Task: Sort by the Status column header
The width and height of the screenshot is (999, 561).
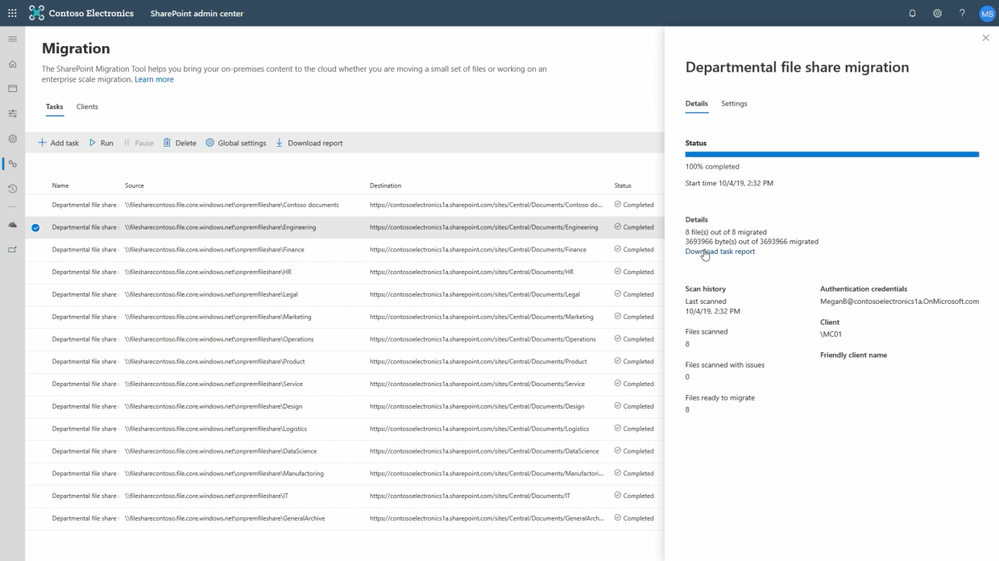Action: (x=622, y=185)
